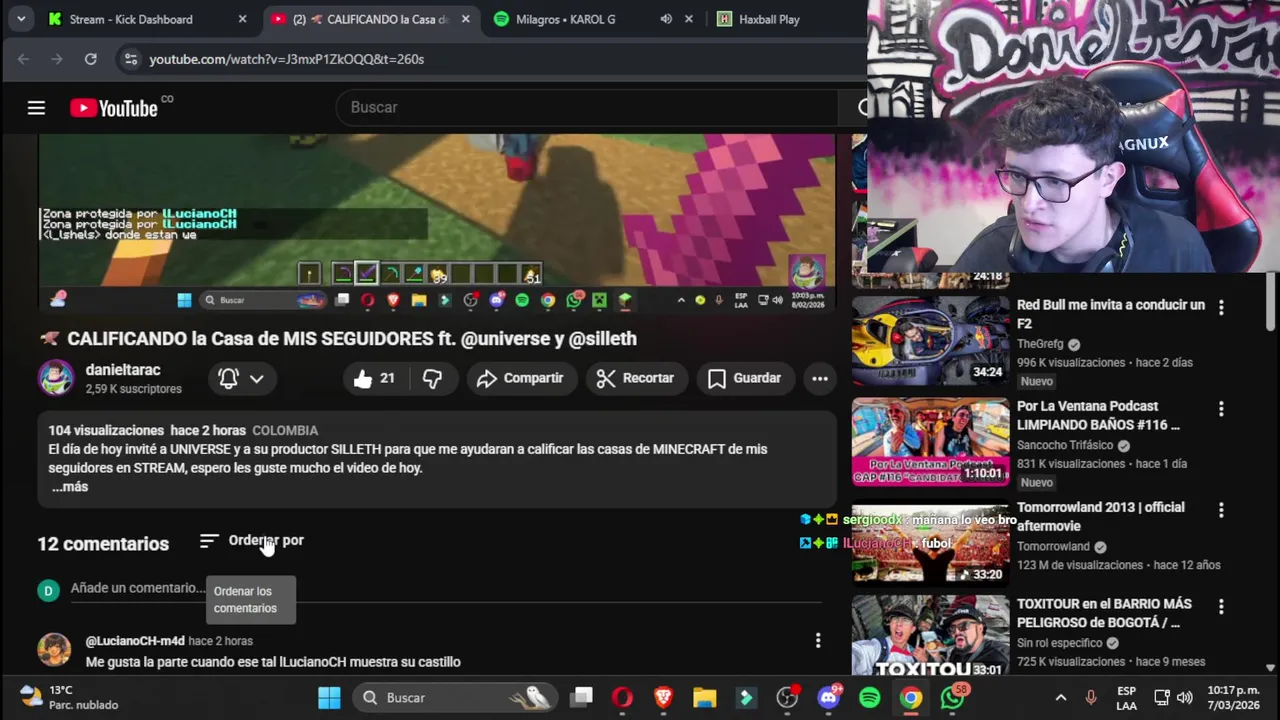This screenshot has height=720, width=1280.
Task: Close the Milagros • KAROL G tab
Action: 688,19
